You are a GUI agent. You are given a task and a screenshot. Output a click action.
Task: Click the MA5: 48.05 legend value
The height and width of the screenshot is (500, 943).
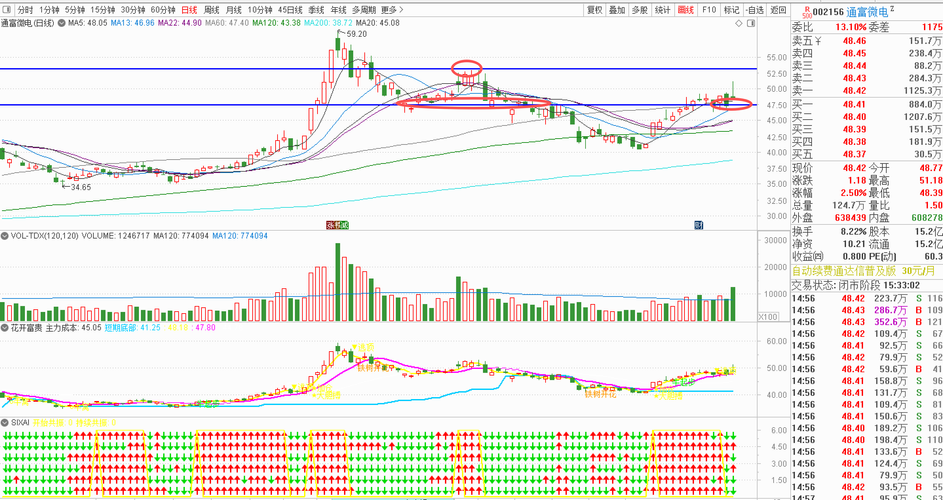pos(87,23)
